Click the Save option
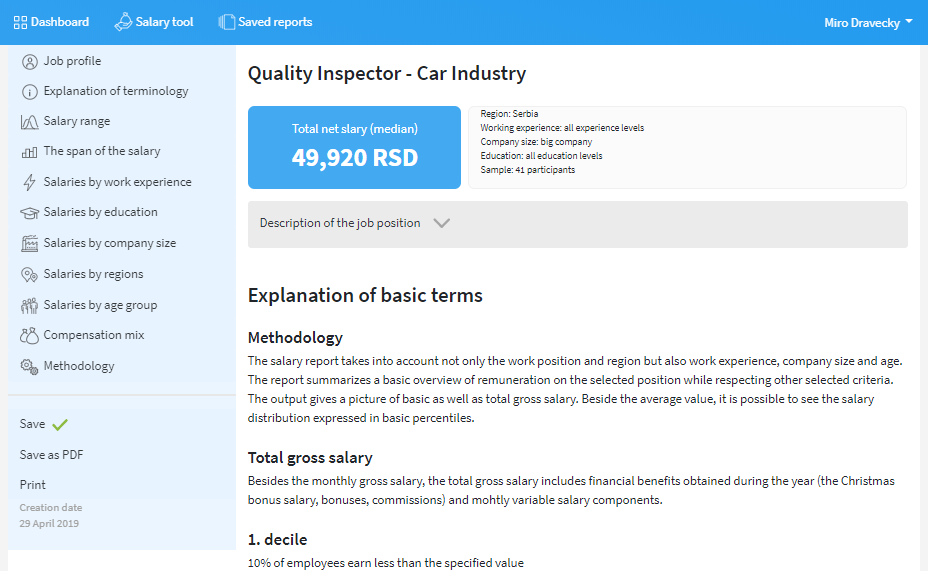928x571 pixels. pyautogui.click(x=32, y=424)
